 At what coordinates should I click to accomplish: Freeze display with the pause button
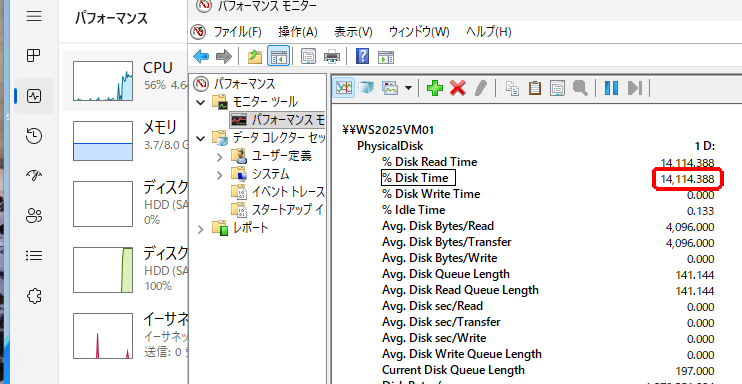tap(611, 88)
